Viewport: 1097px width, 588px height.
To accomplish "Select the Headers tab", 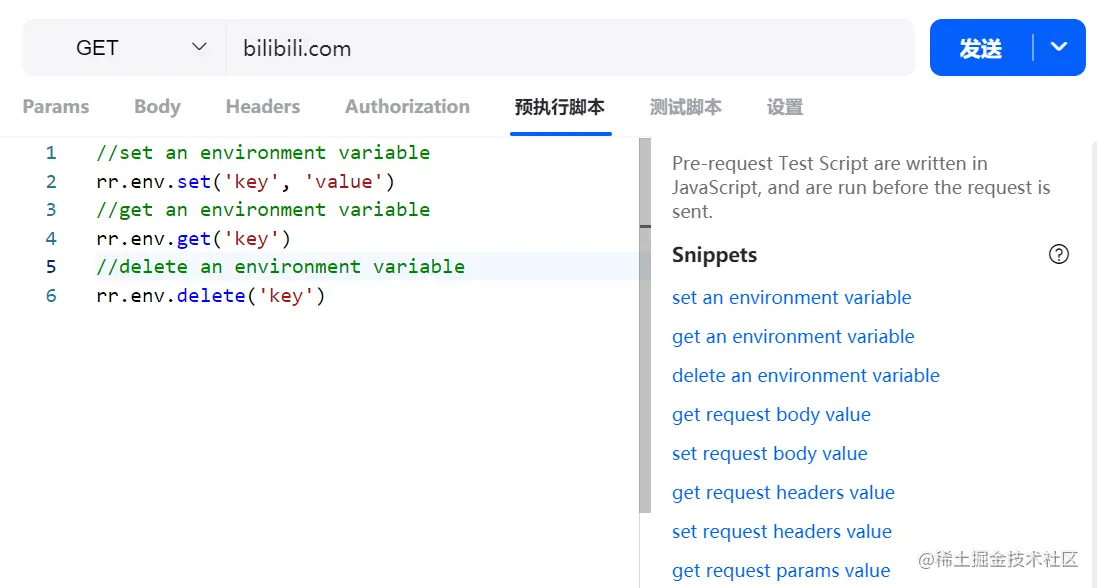I will tap(263, 107).
